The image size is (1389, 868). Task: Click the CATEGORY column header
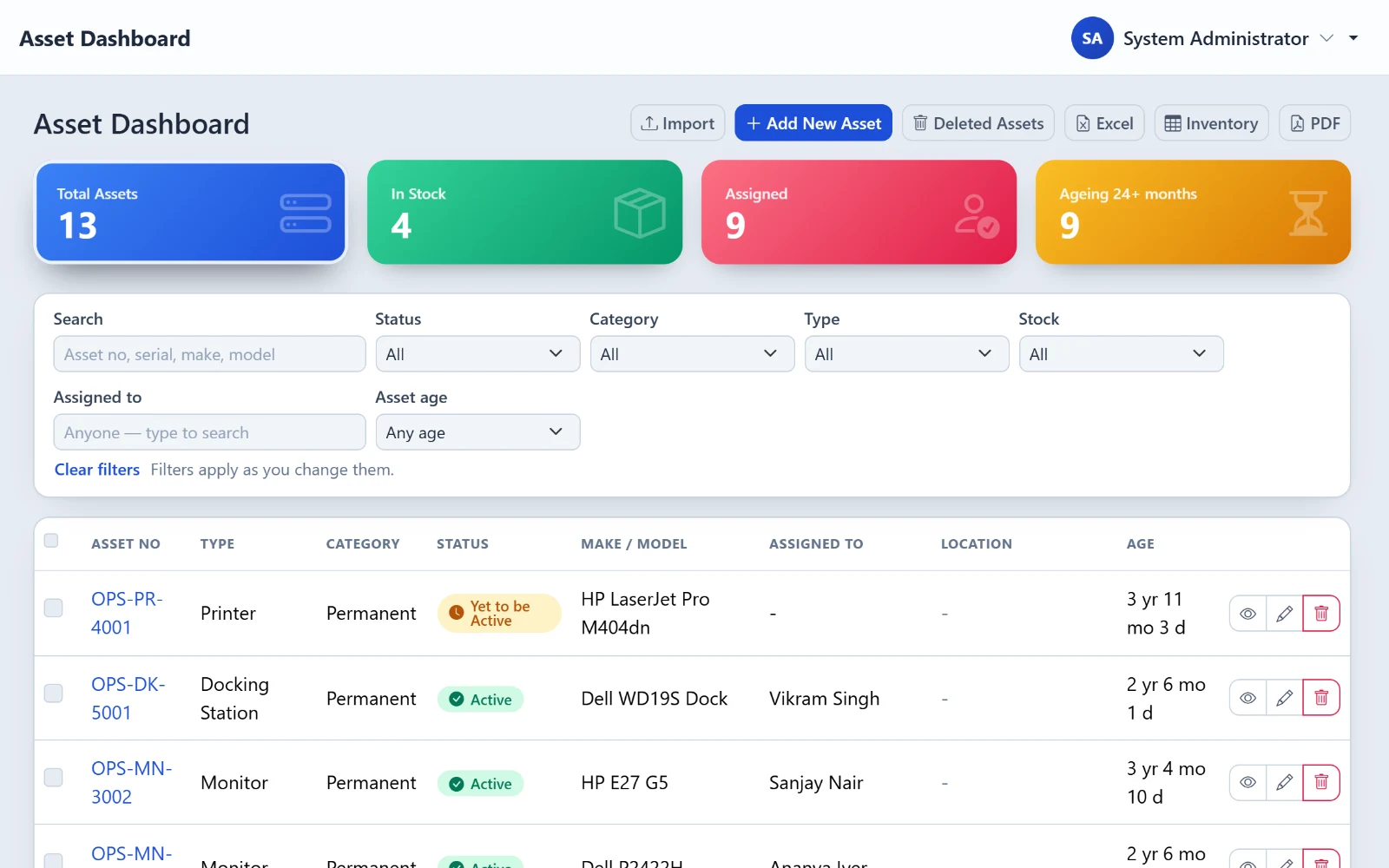tap(363, 543)
